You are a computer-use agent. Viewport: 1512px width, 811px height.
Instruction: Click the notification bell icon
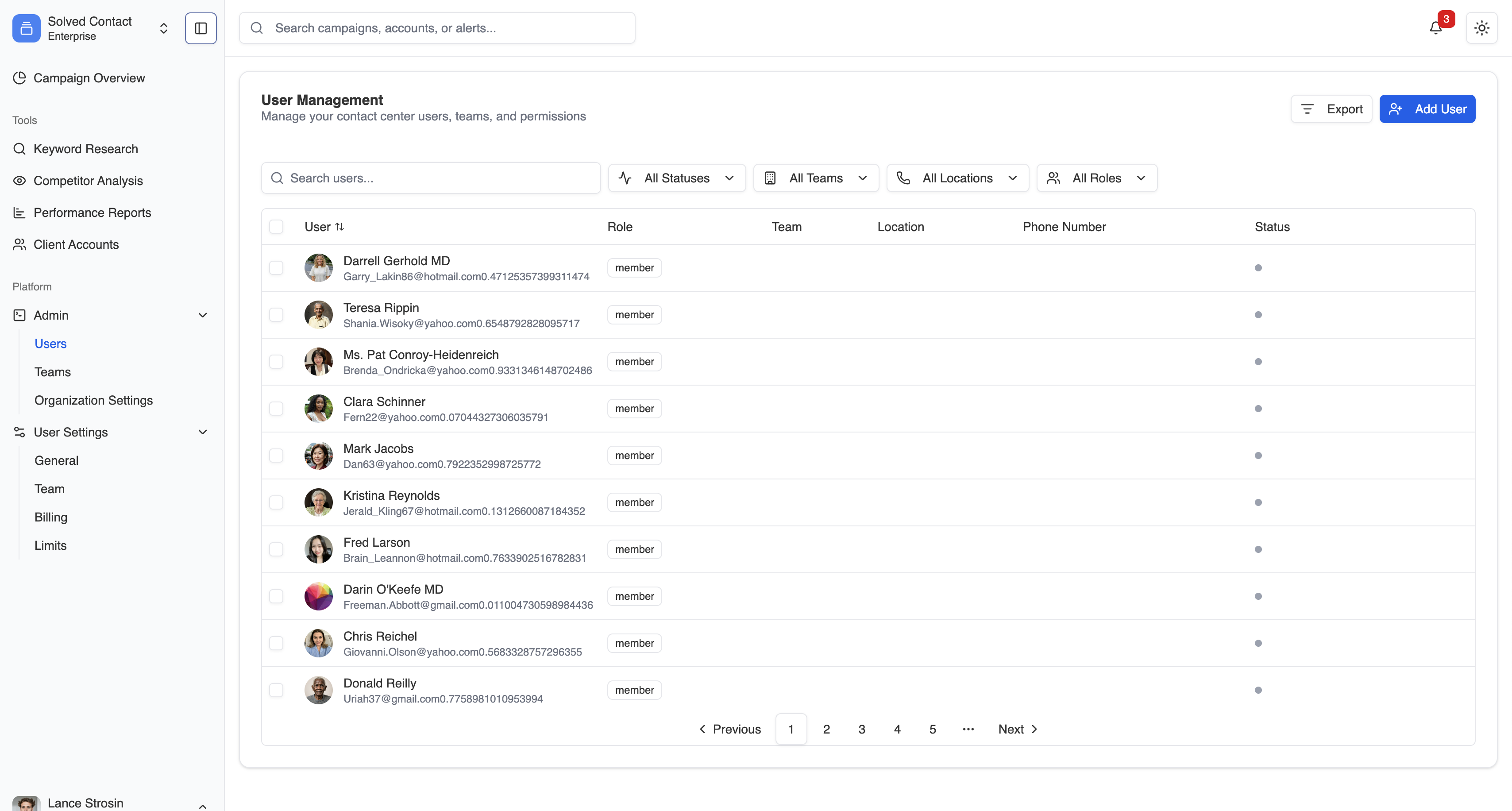(x=1435, y=28)
